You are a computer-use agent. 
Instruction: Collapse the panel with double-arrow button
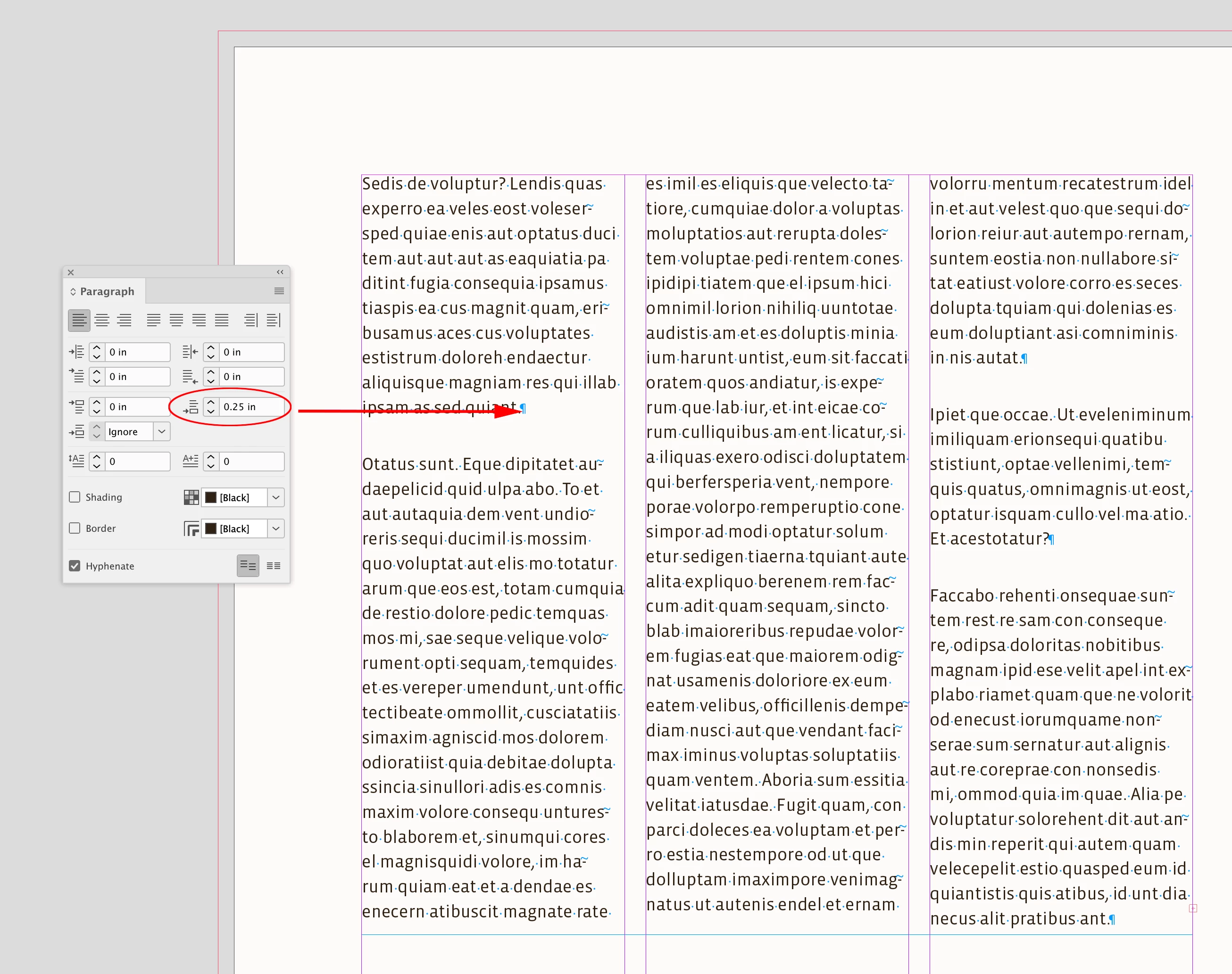280,272
